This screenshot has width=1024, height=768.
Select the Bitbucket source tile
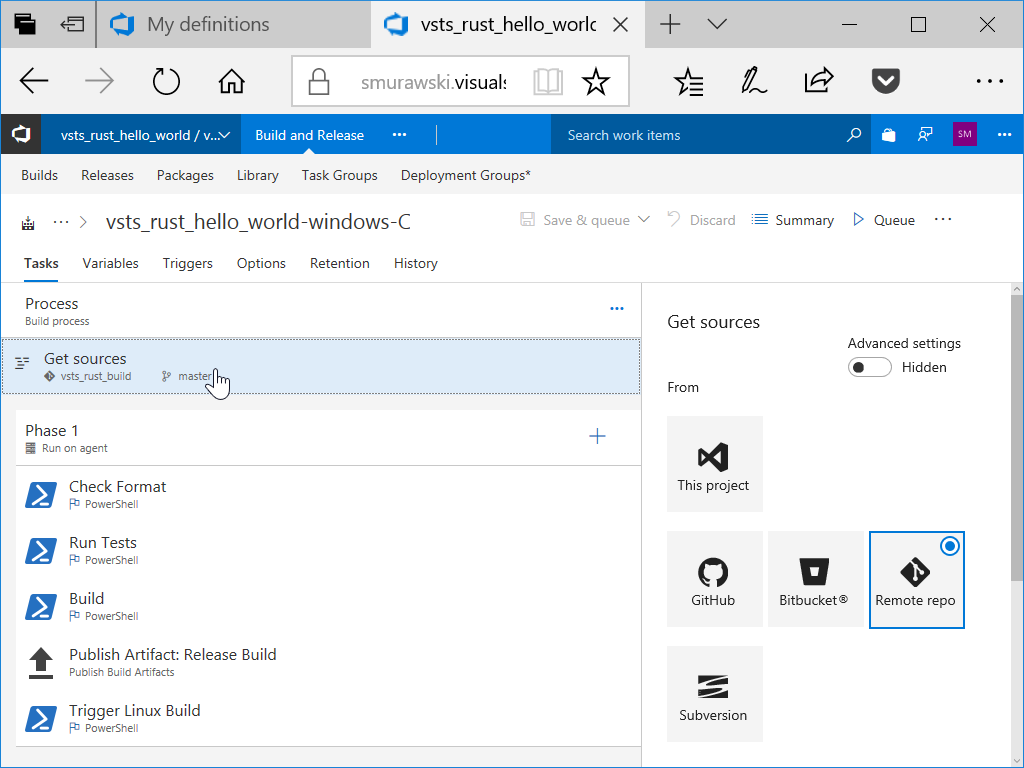coord(816,579)
